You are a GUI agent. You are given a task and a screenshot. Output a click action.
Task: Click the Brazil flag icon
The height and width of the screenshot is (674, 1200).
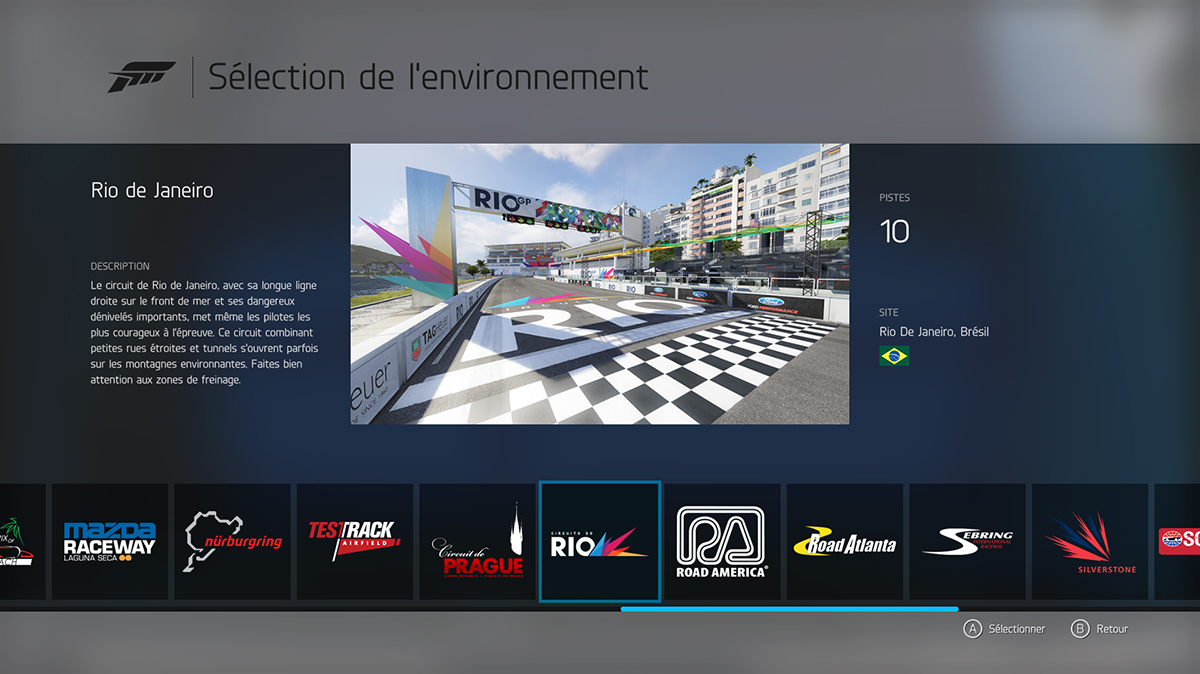click(894, 356)
